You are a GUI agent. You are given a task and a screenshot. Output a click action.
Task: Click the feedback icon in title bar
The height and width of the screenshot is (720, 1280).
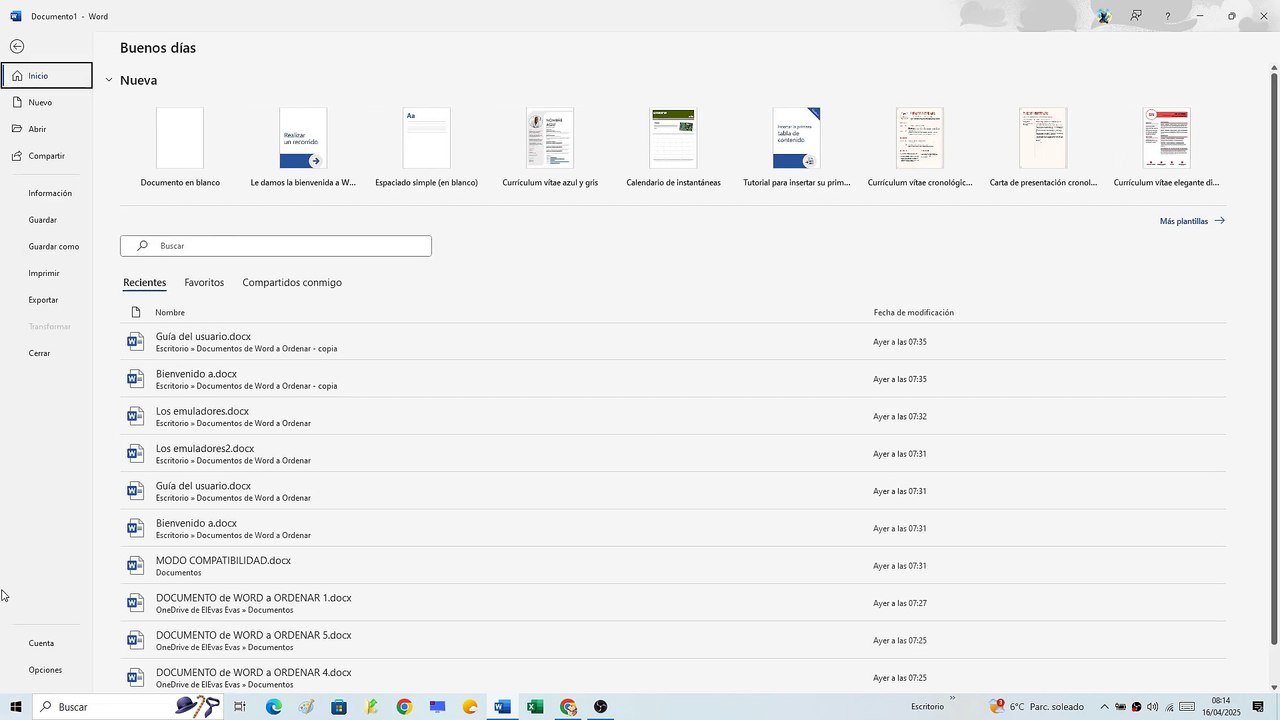pos(1136,16)
